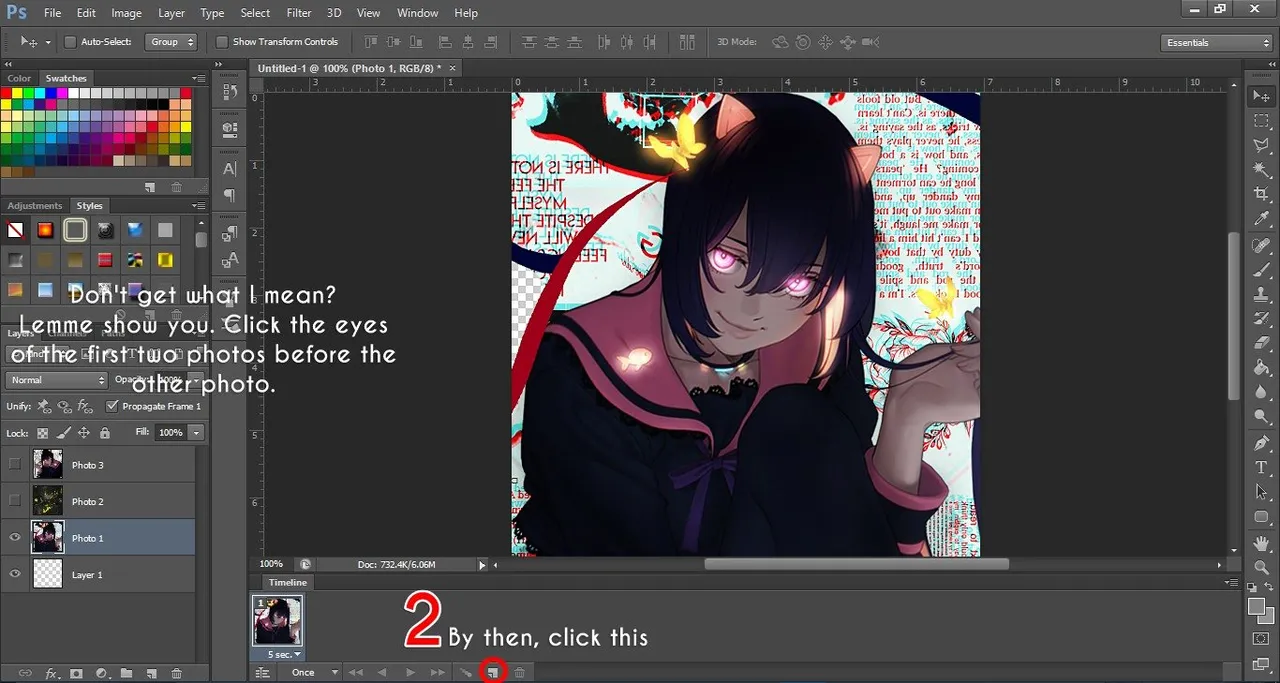Image resolution: width=1280 pixels, height=683 pixels.
Task: Click the horizontal canvas scrollbar
Action: pos(856,564)
